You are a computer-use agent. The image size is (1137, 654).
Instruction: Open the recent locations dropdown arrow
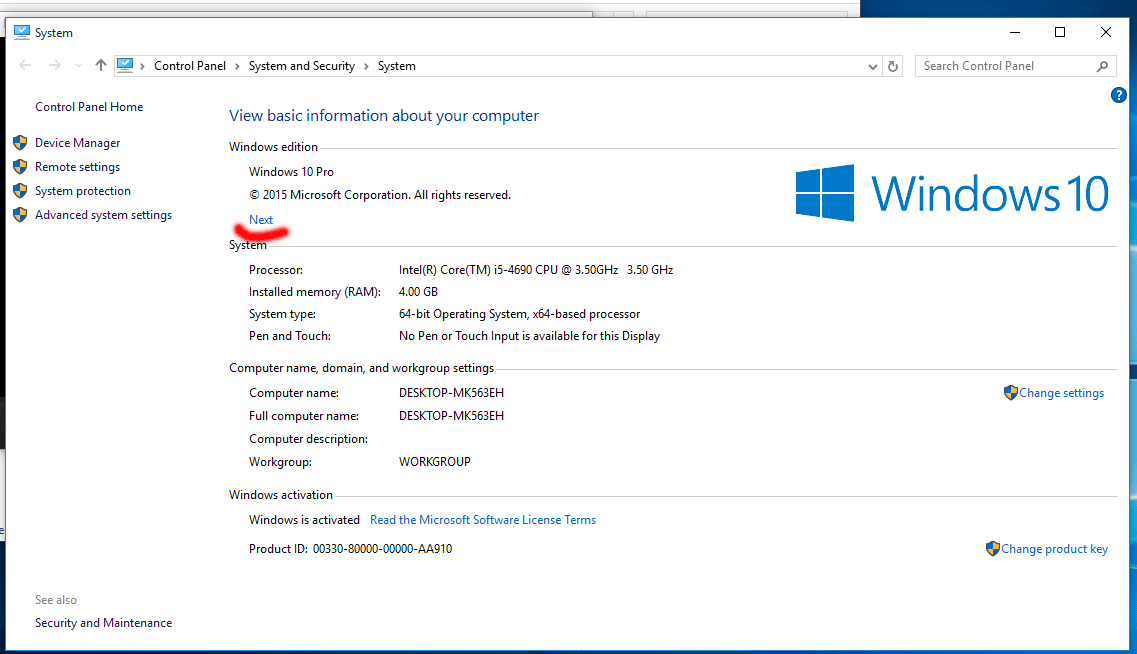[78, 66]
